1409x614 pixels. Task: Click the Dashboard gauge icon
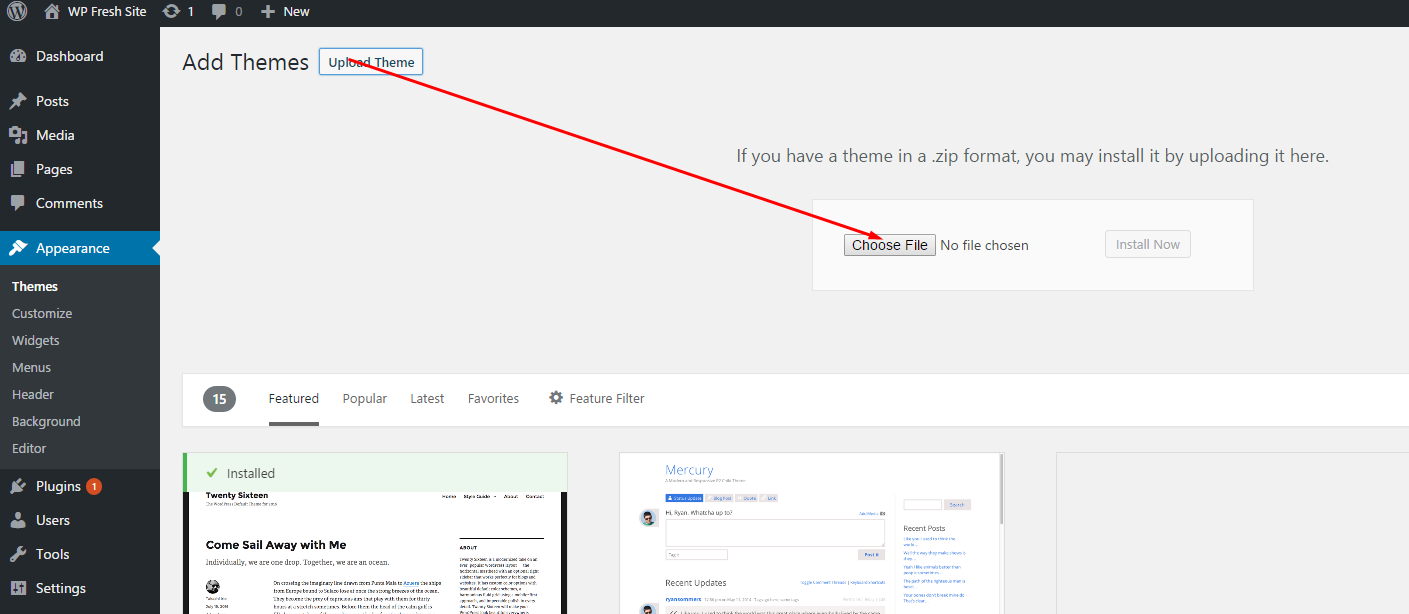coord(18,57)
